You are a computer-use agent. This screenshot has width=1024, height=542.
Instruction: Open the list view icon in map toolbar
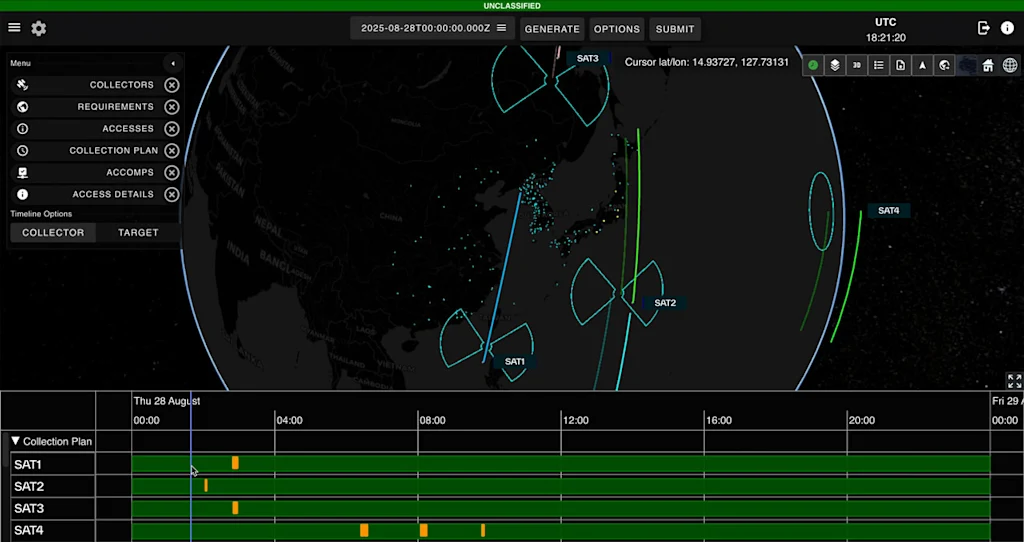pyautogui.click(x=879, y=65)
